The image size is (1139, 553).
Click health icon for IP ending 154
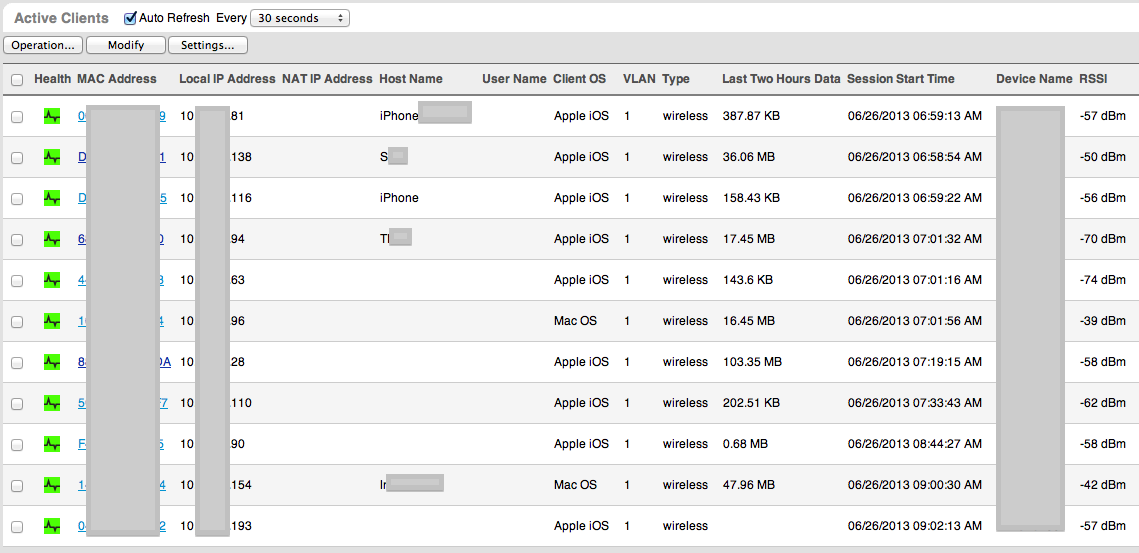coord(52,485)
